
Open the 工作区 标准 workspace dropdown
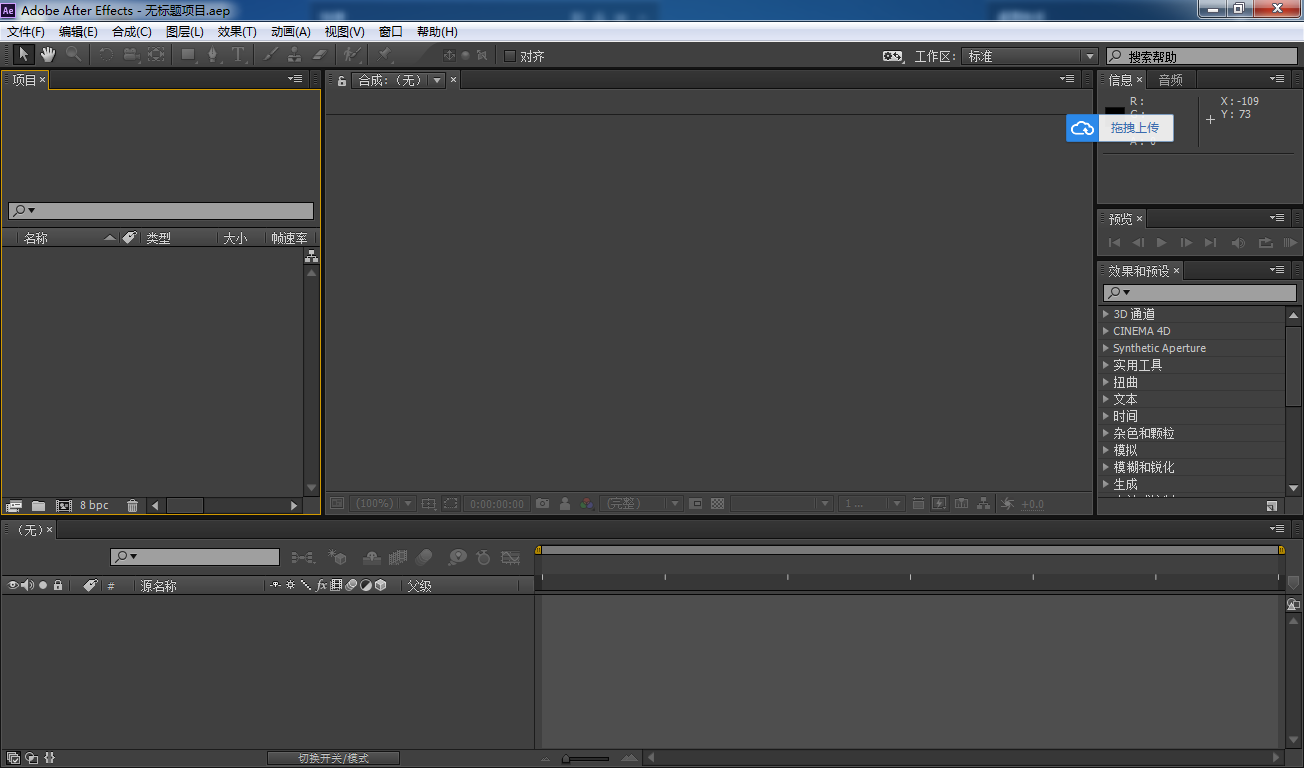tap(1030, 57)
